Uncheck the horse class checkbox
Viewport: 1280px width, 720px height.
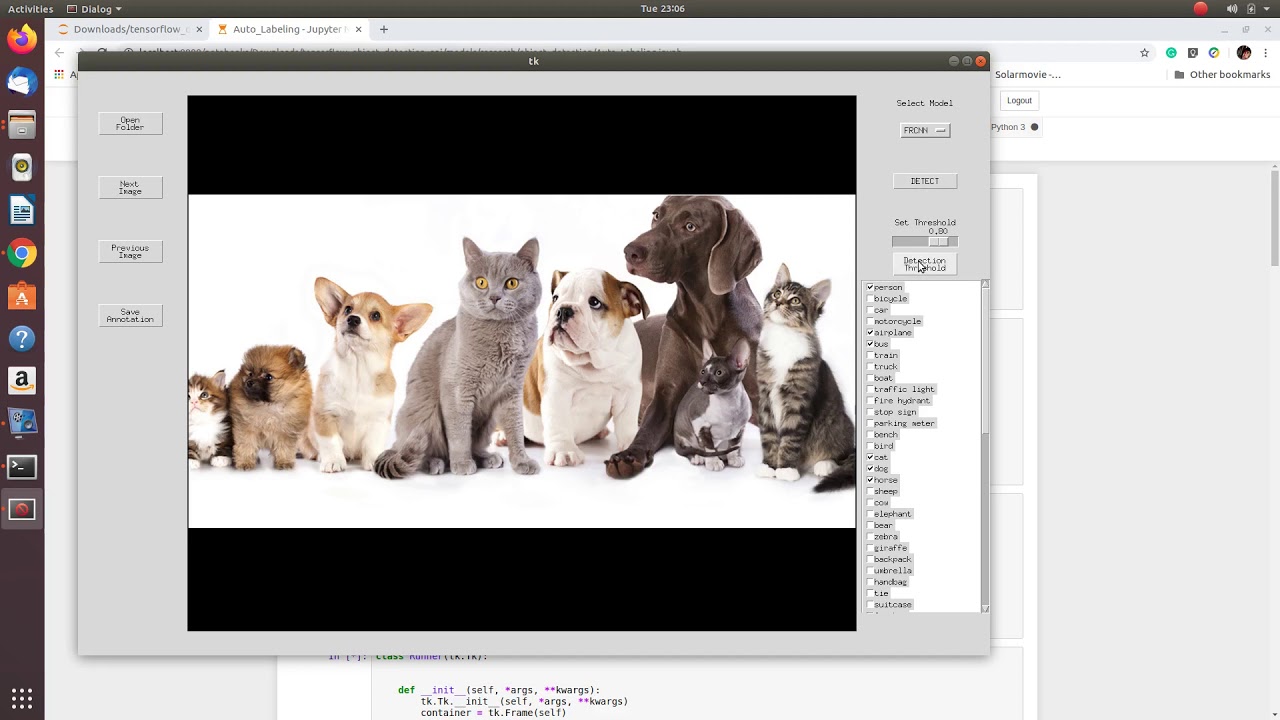pyautogui.click(x=870, y=480)
